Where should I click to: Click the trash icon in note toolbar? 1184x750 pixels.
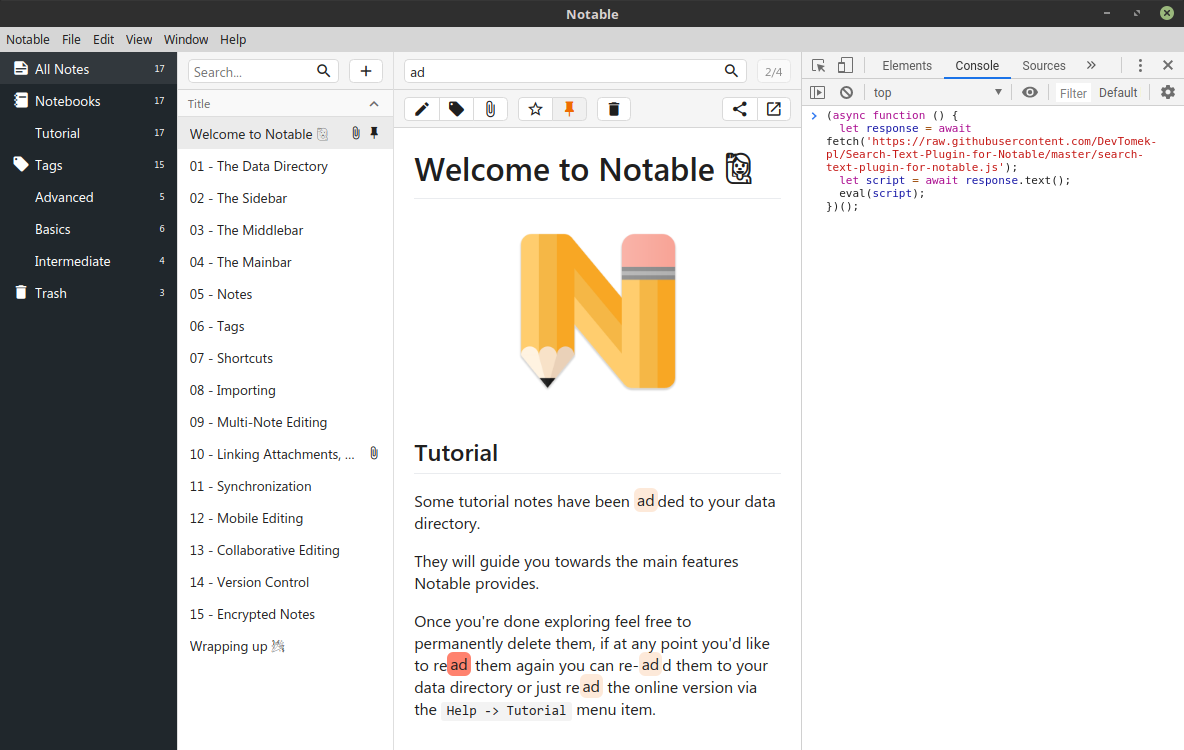(614, 110)
